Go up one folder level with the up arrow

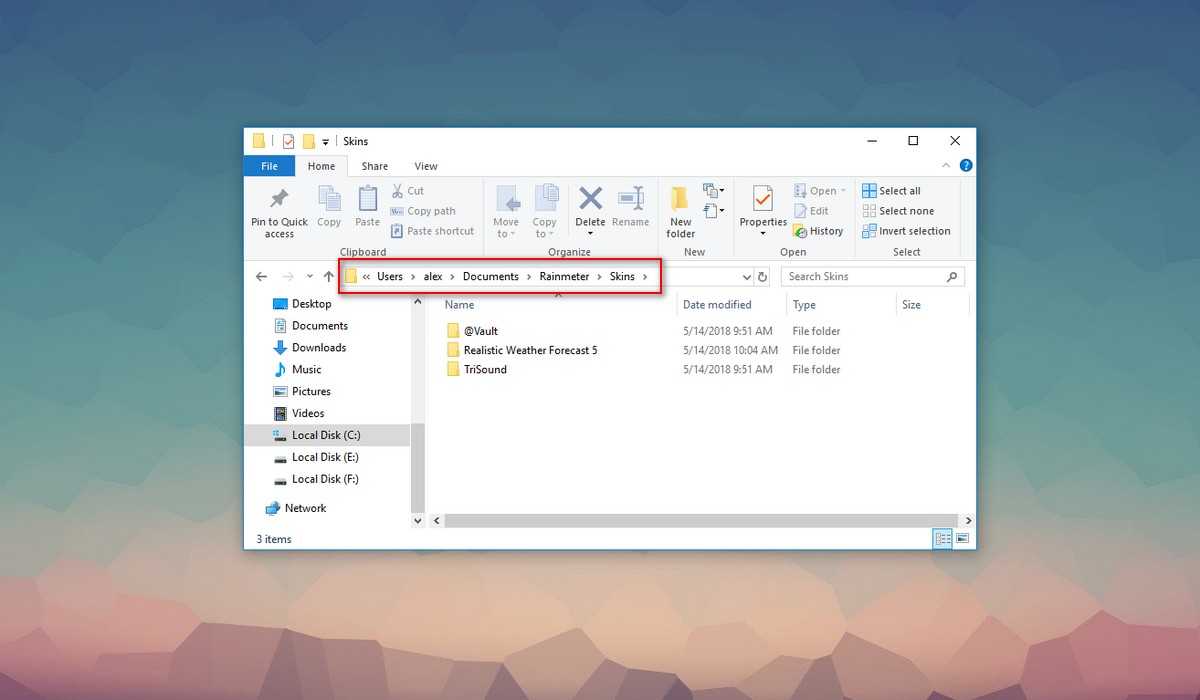(328, 277)
